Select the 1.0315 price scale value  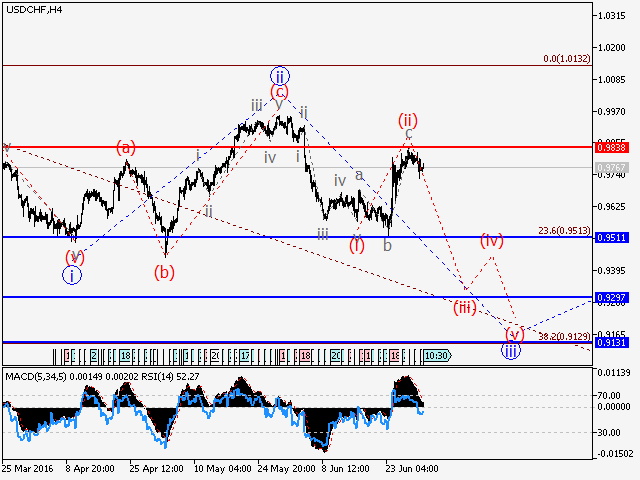611,16
